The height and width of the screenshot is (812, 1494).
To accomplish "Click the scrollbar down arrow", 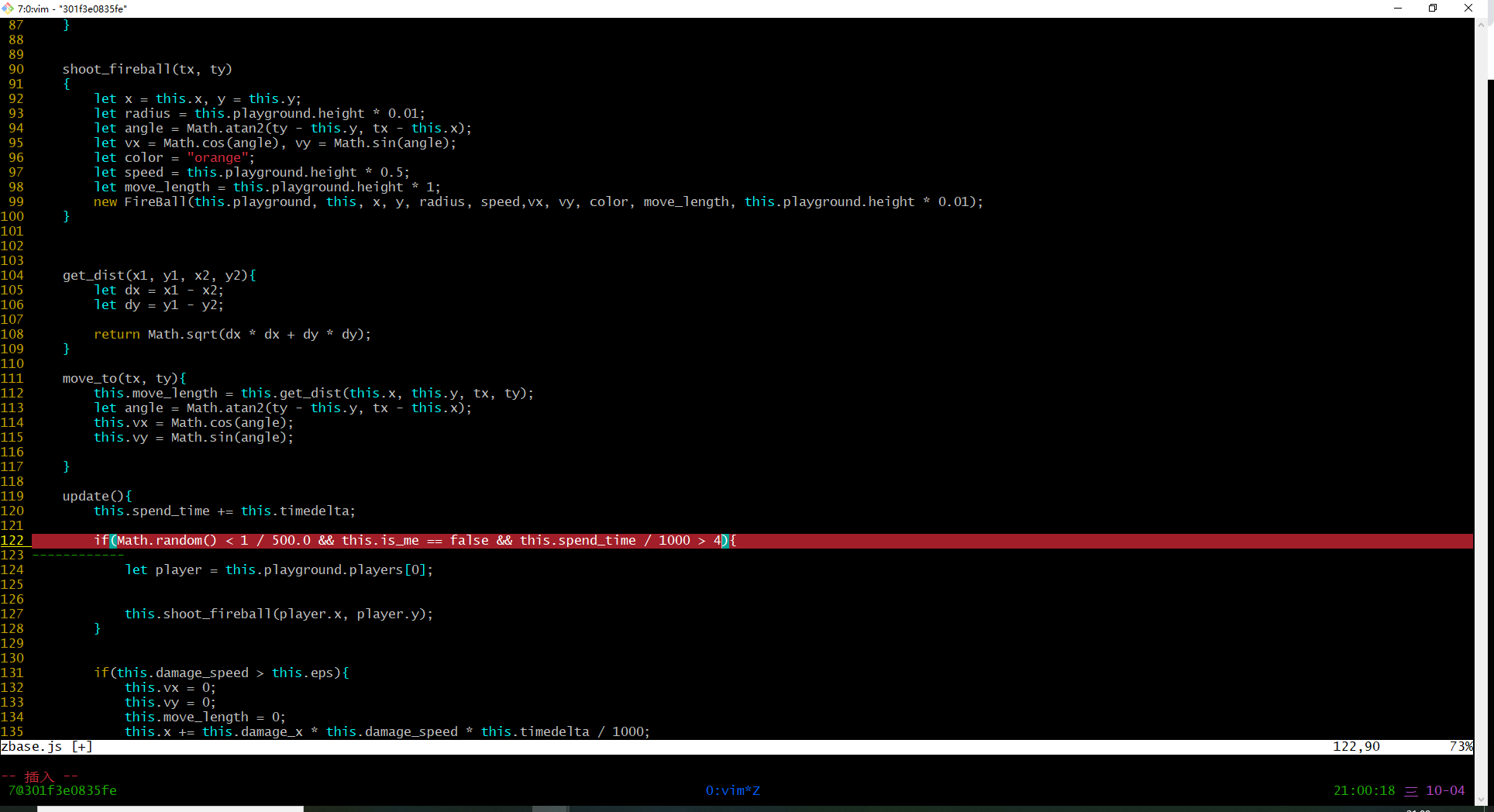I will click(x=1481, y=800).
